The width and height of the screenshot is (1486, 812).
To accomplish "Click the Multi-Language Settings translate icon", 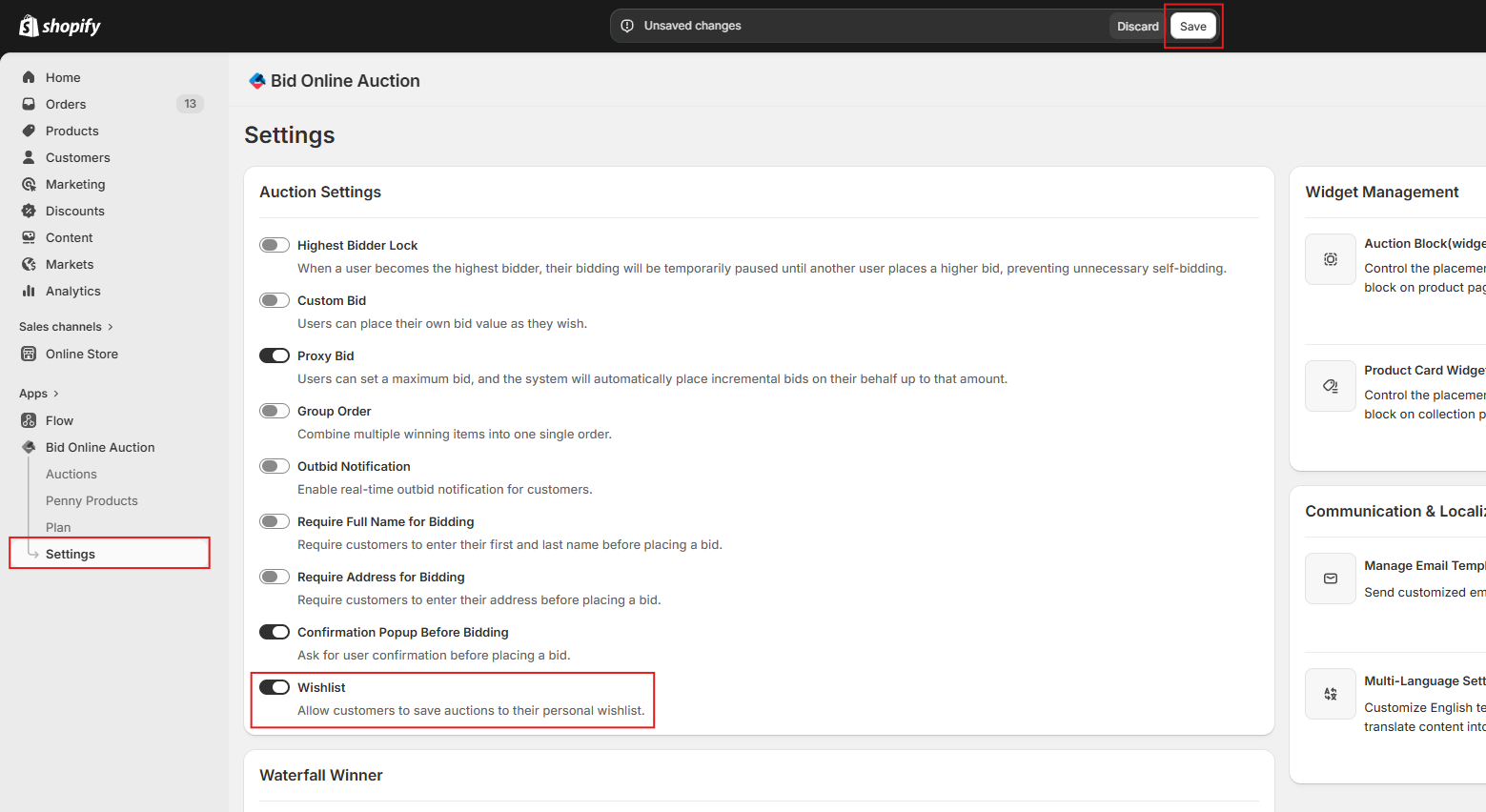I will pyautogui.click(x=1330, y=694).
